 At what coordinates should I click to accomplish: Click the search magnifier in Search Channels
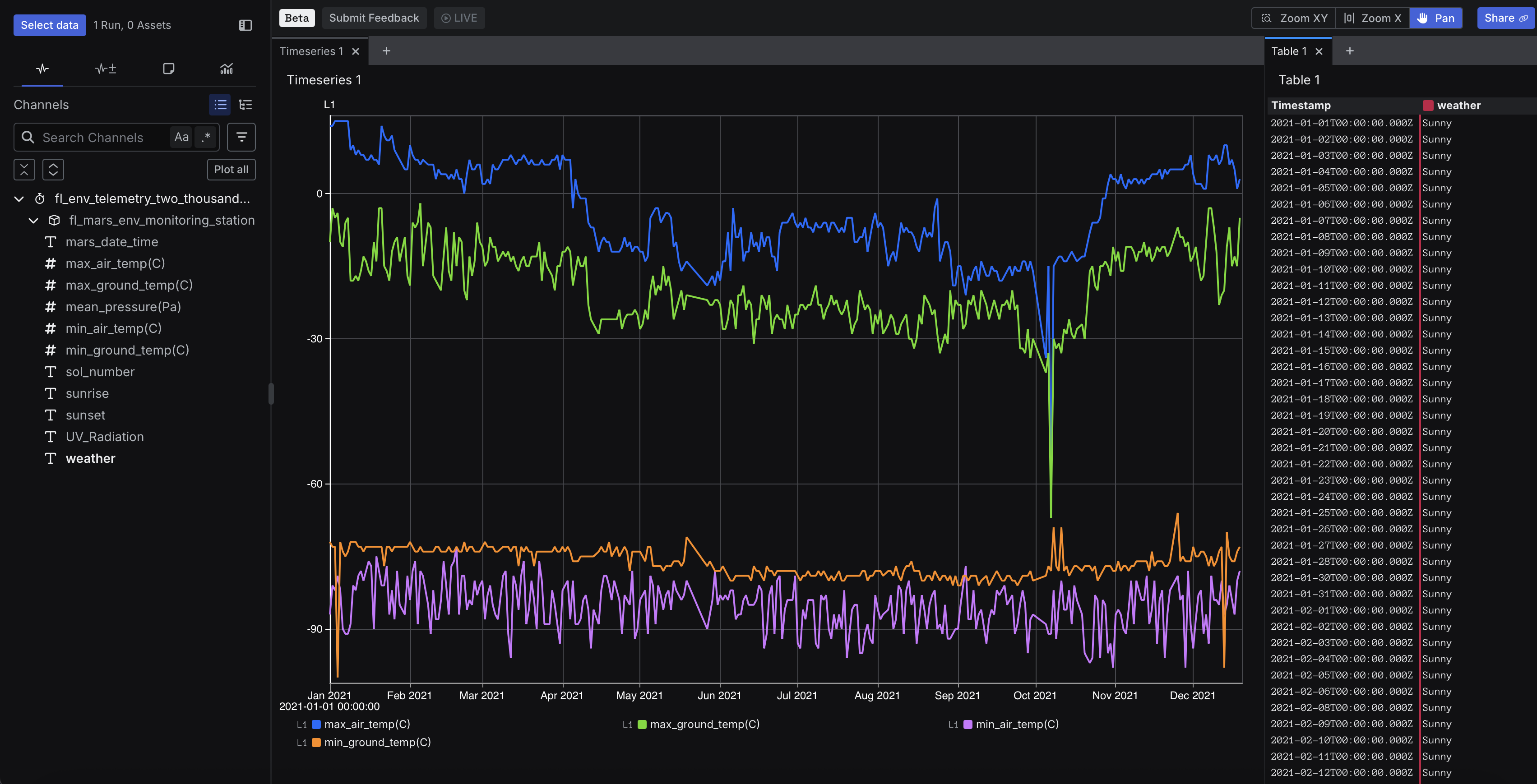[x=28, y=137]
